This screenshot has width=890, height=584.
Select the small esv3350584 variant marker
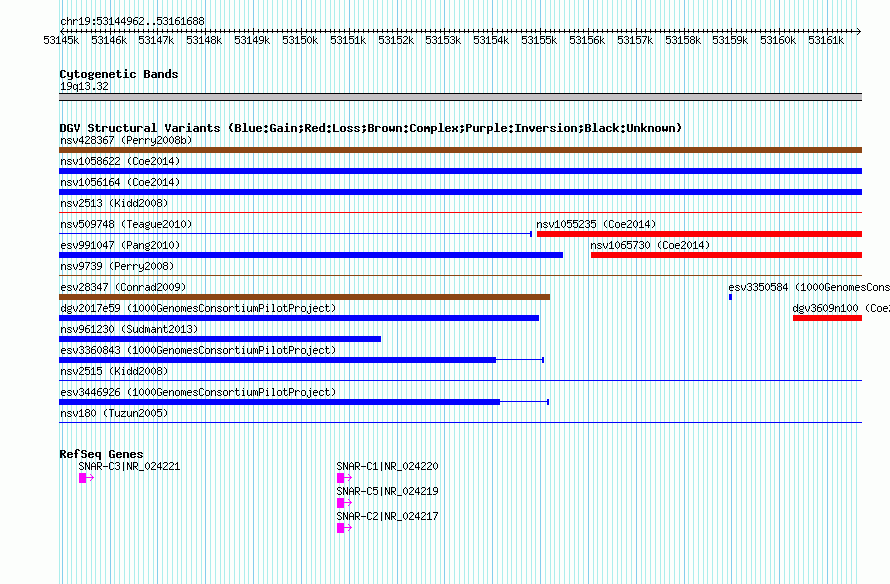(x=731, y=297)
